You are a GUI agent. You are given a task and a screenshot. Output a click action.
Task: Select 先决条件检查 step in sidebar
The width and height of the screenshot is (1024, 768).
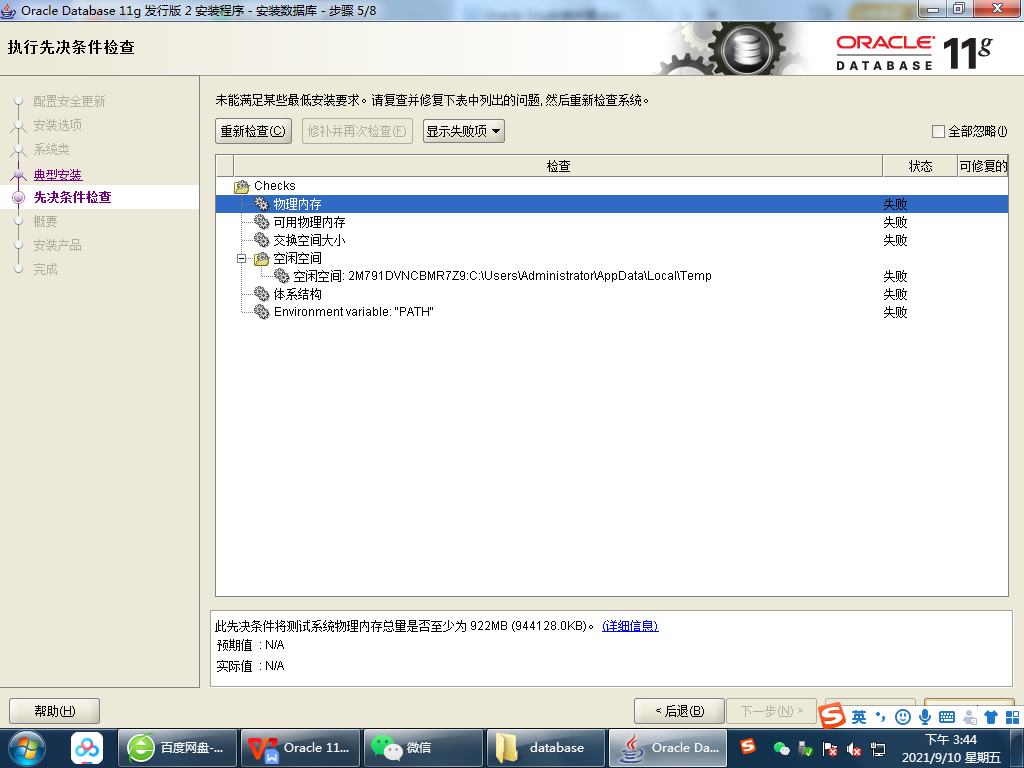[x=72, y=197]
